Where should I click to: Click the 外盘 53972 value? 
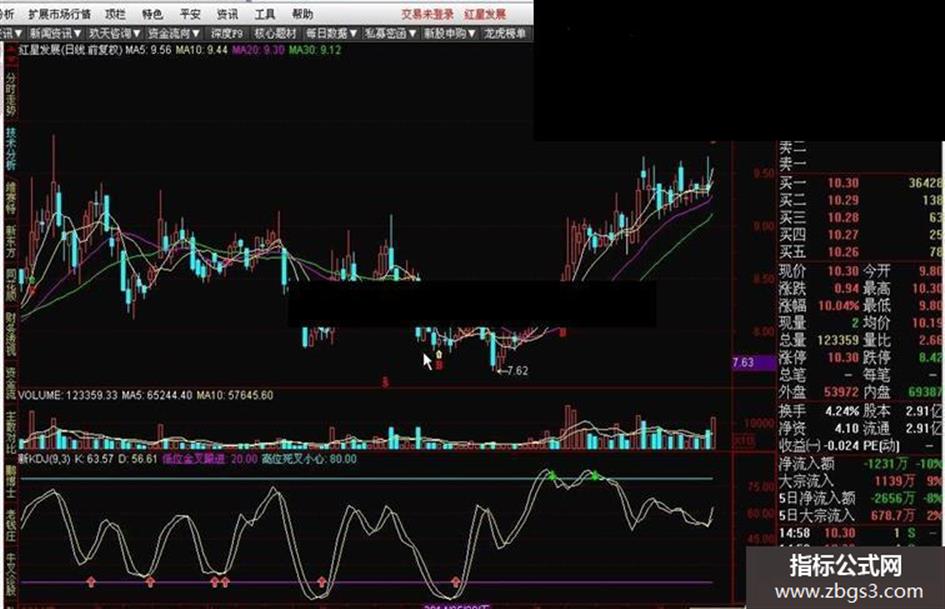[841, 392]
